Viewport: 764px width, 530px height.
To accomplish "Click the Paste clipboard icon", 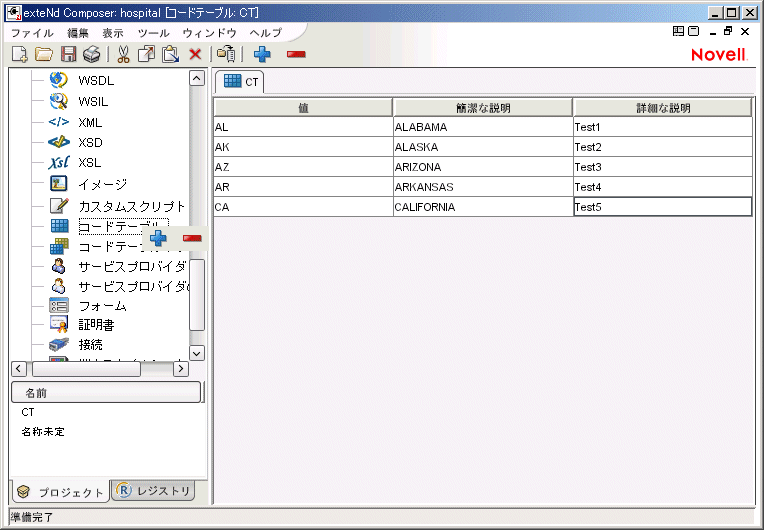I will click(171, 54).
